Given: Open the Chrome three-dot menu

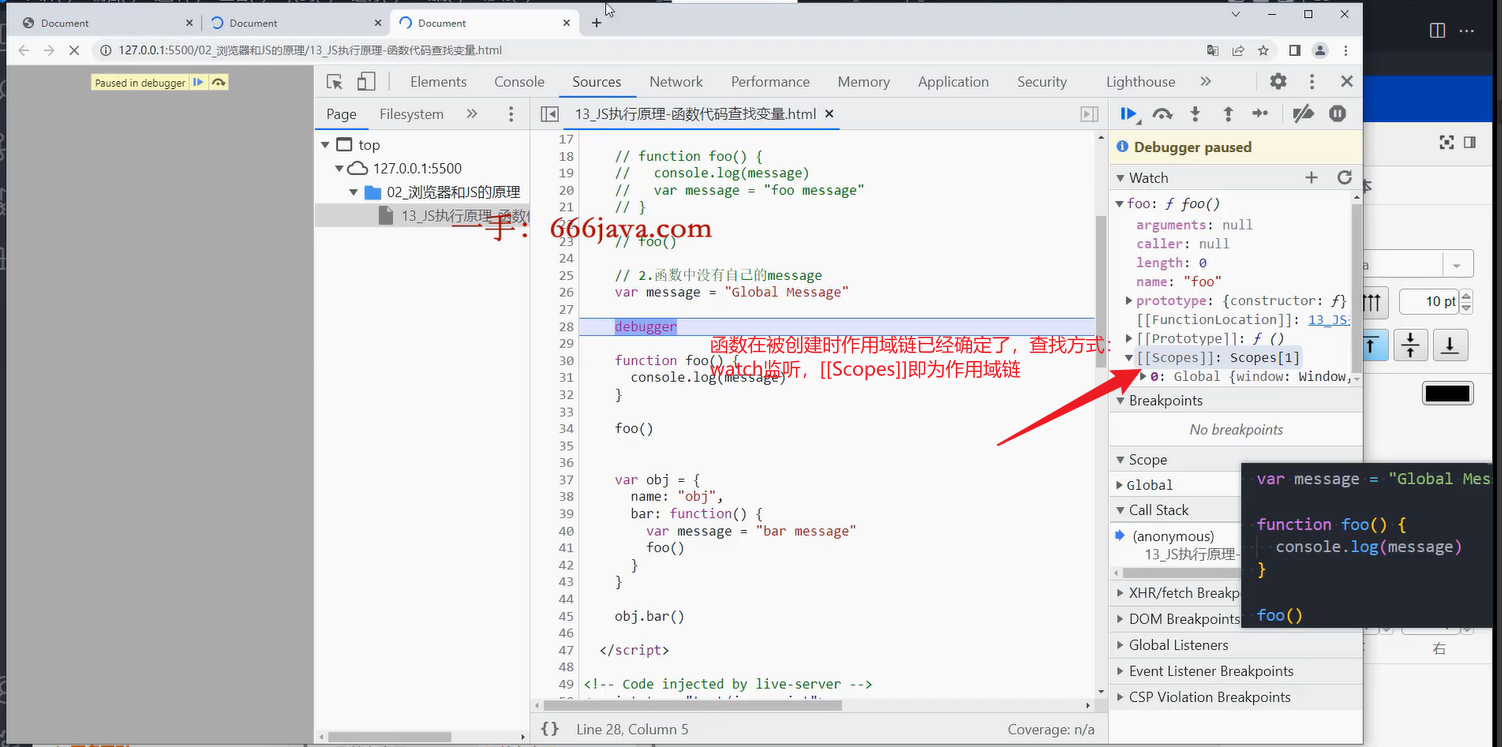Looking at the screenshot, I should coord(1346,50).
